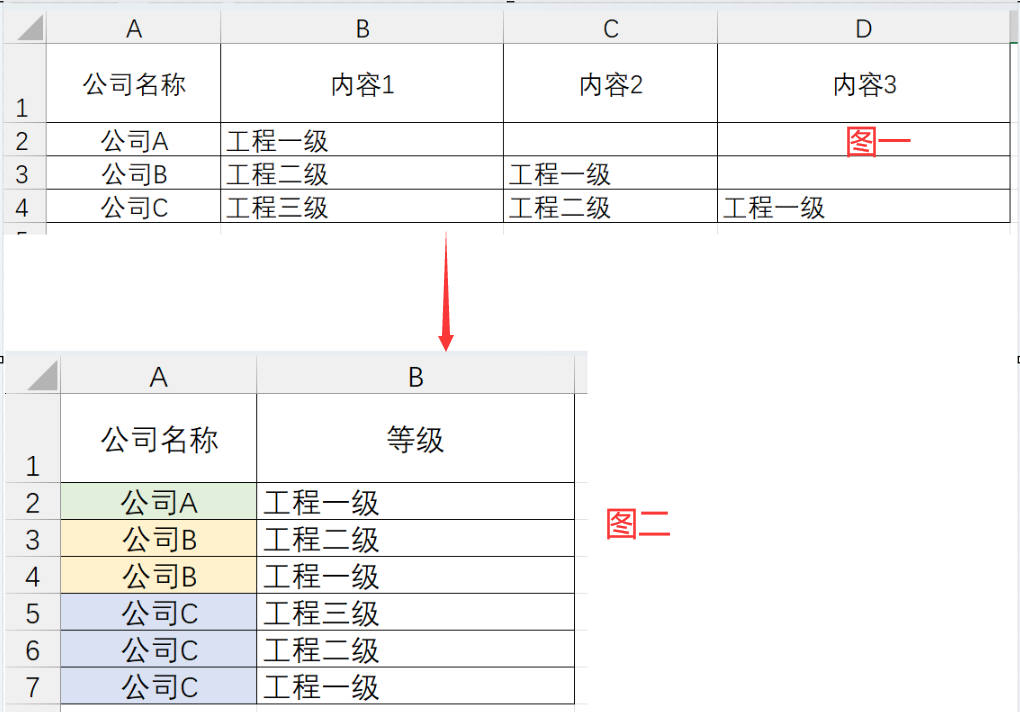Select row 5 header in bottom table
1020x712 pixels.
[x=32, y=613]
